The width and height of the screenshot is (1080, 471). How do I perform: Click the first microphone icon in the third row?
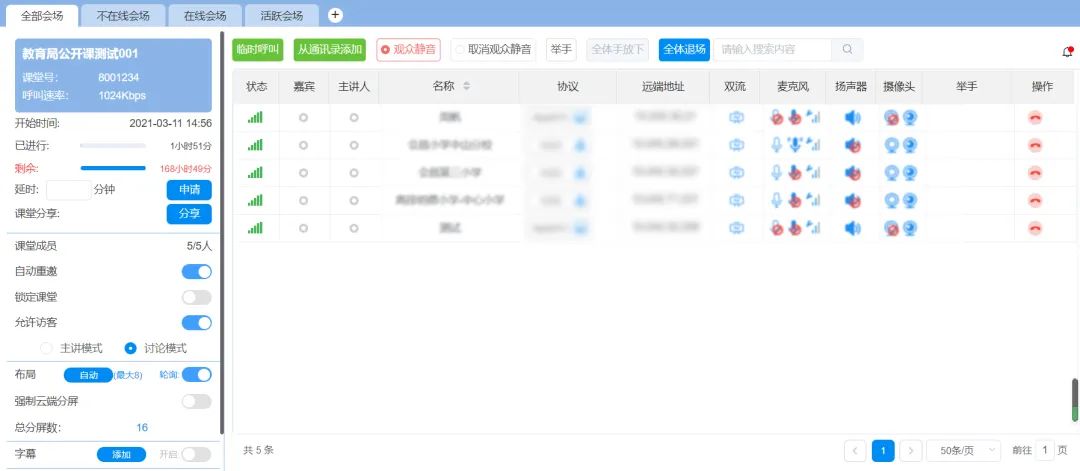pyautogui.click(x=777, y=173)
